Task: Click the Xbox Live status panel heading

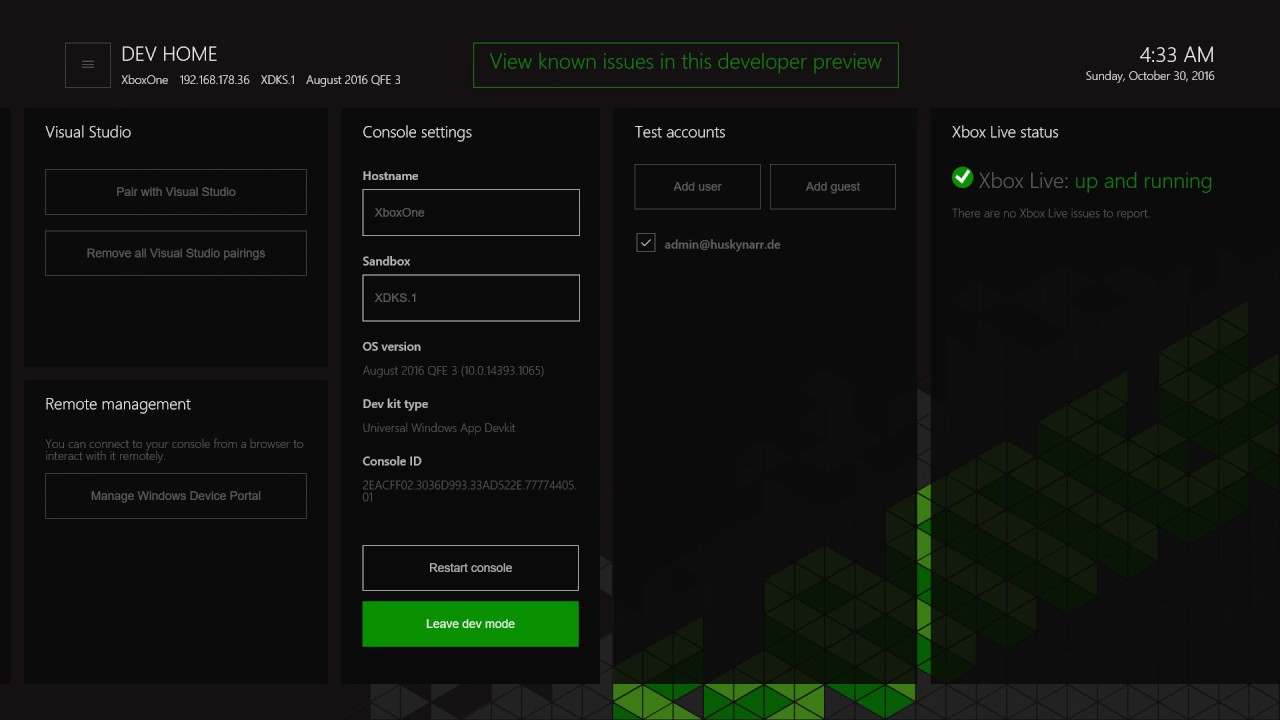Action: [x=1005, y=132]
